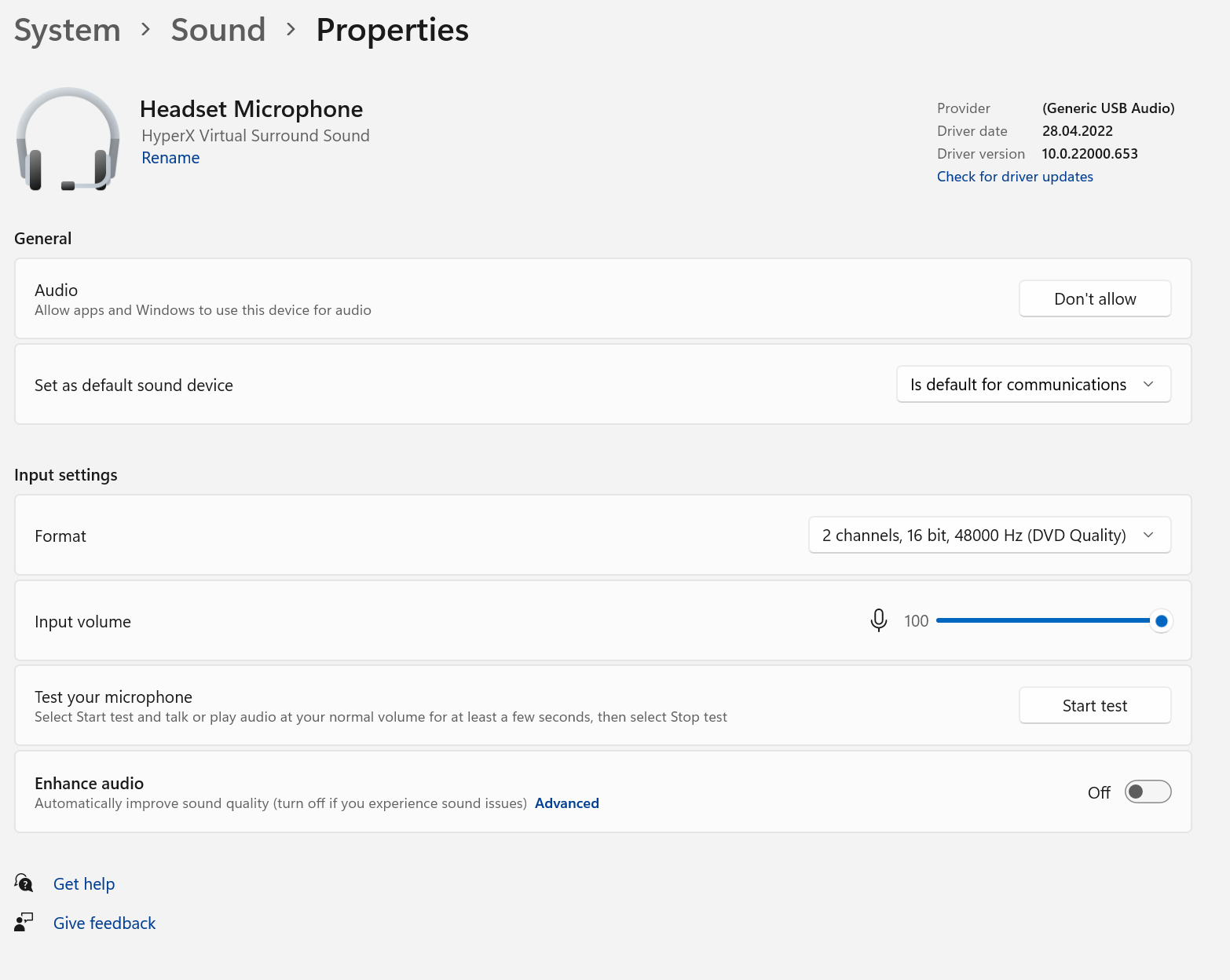Open the Give feedback link
The height and width of the screenshot is (980, 1230).
coord(104,923)
